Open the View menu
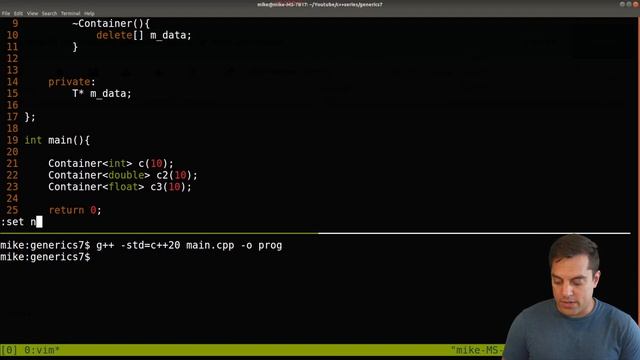This screenshot has width=640, height=360. tap(32, 13)
